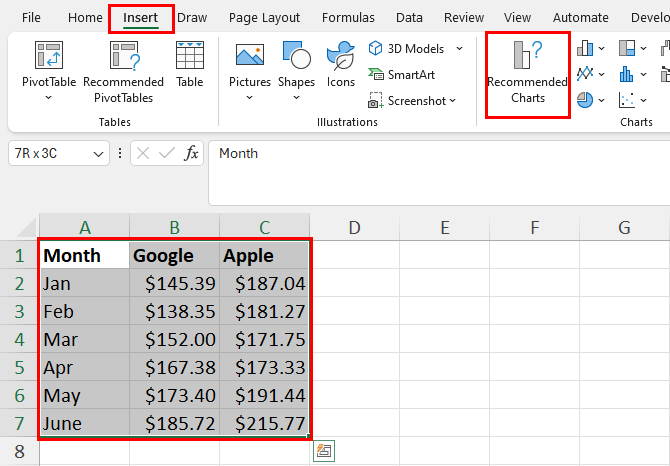Expand the column chart dropdown arrow
670x466 pixels.
click(601, 49)
